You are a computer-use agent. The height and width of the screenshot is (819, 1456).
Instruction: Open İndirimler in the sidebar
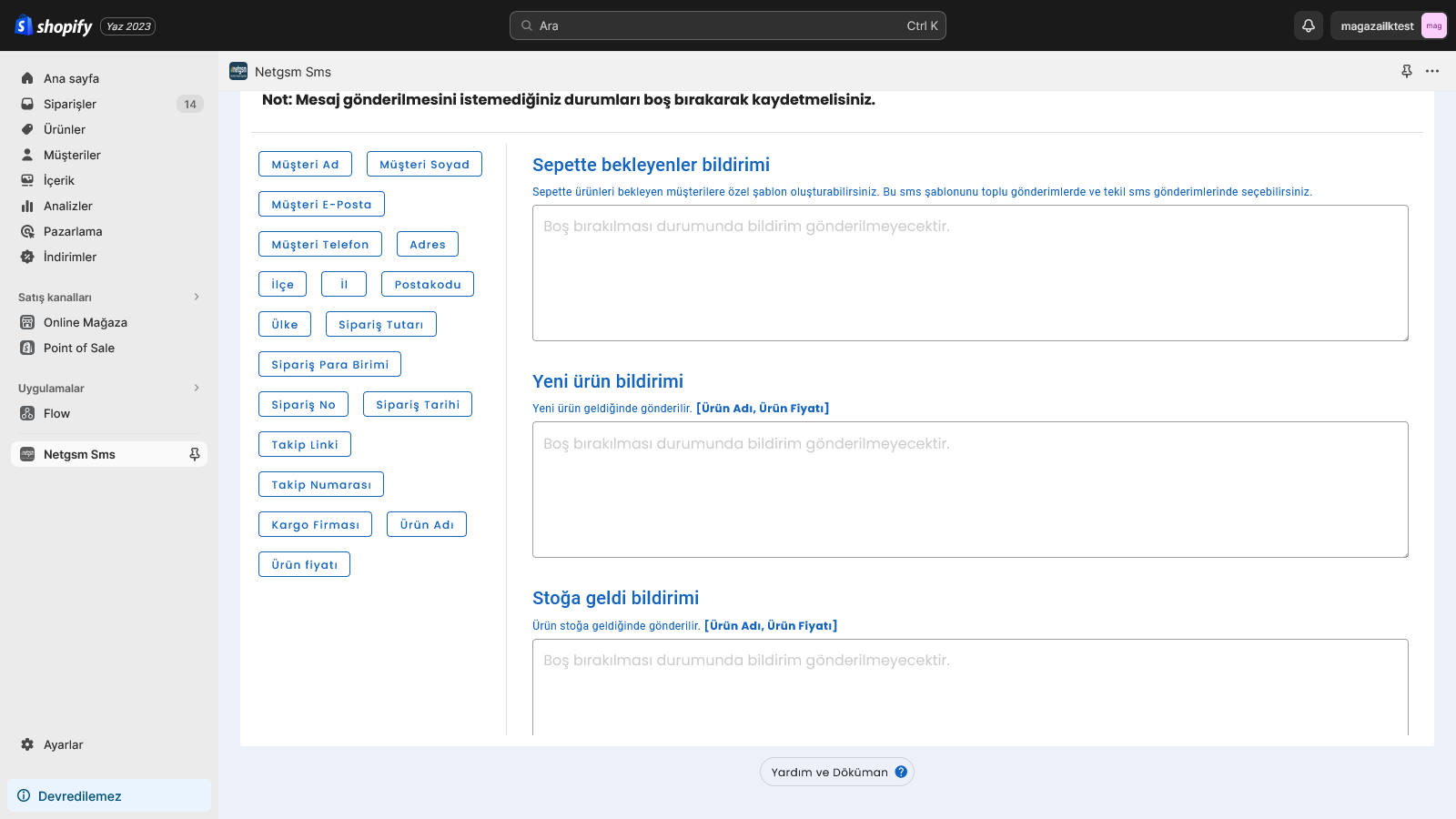pyautogui.click(x=109, y=257)
